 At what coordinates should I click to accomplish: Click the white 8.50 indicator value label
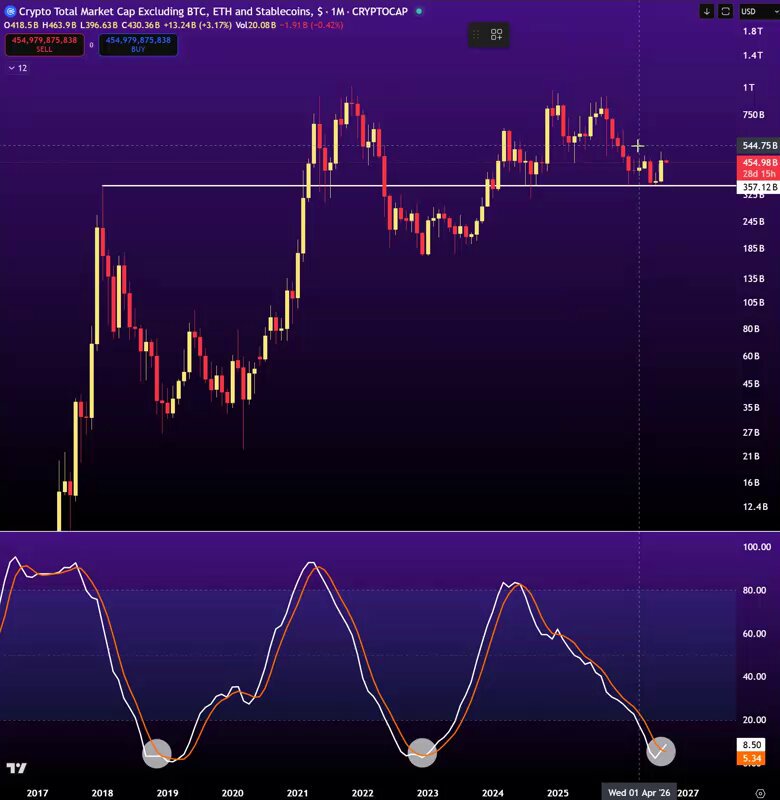751,745
